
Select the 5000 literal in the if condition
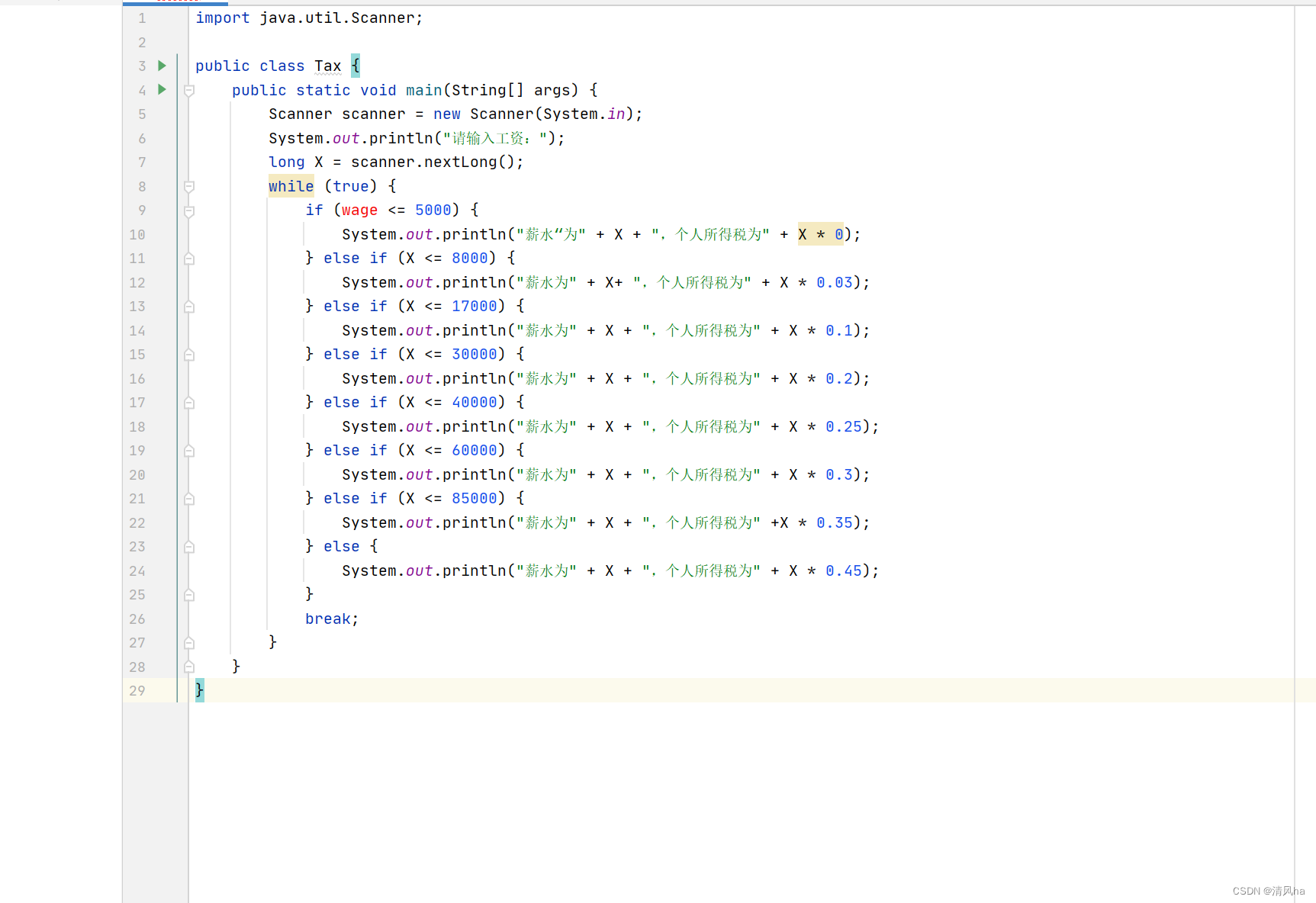[x=433, y=210]
